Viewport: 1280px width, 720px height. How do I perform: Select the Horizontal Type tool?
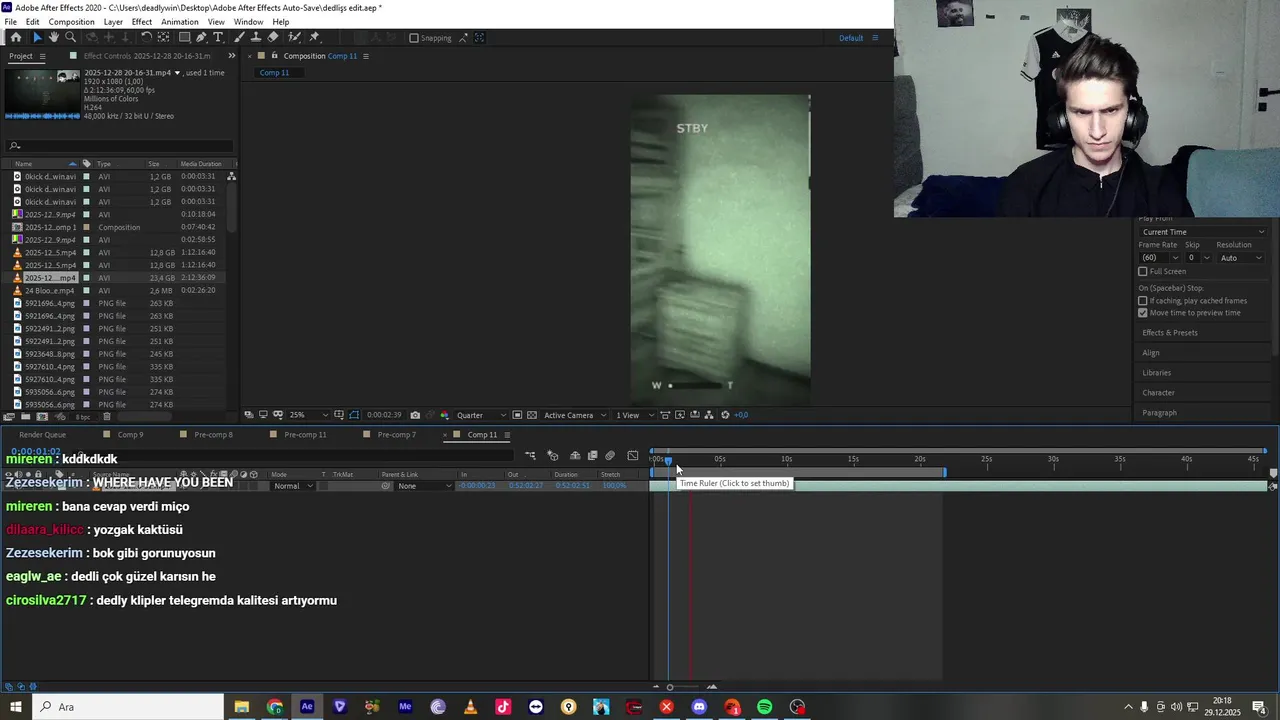(x=218, y=38)
